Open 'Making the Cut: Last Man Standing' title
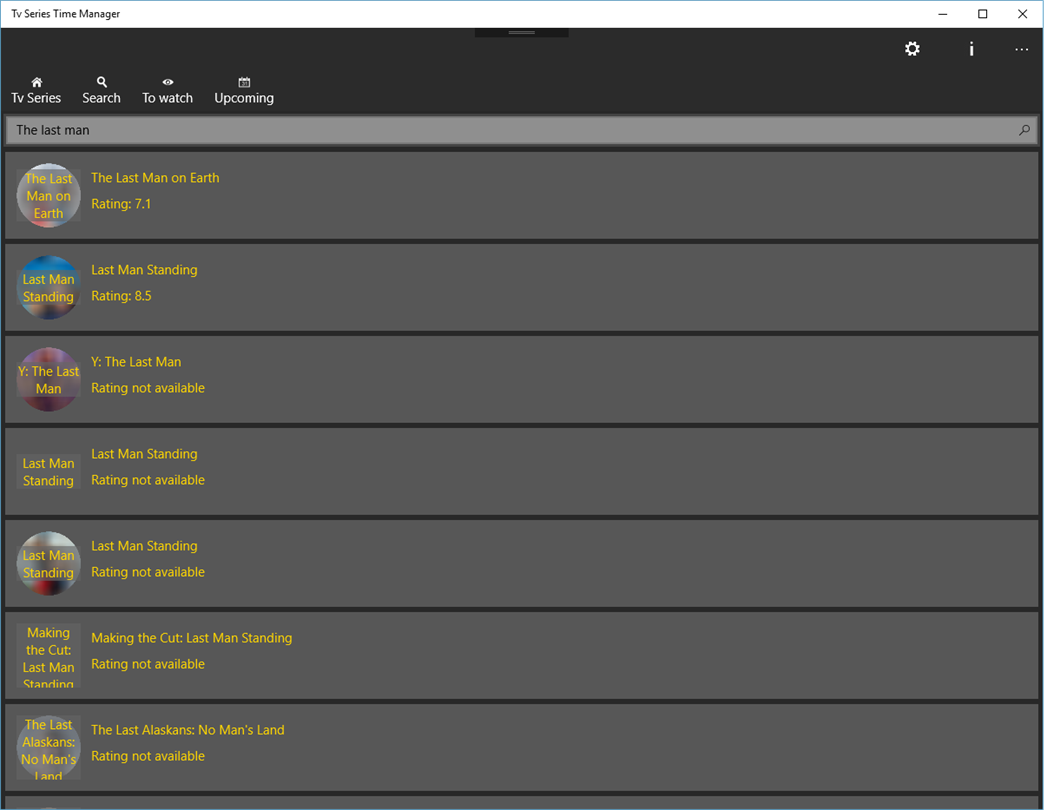This screenshot has width=1044, height=810. 192,638
